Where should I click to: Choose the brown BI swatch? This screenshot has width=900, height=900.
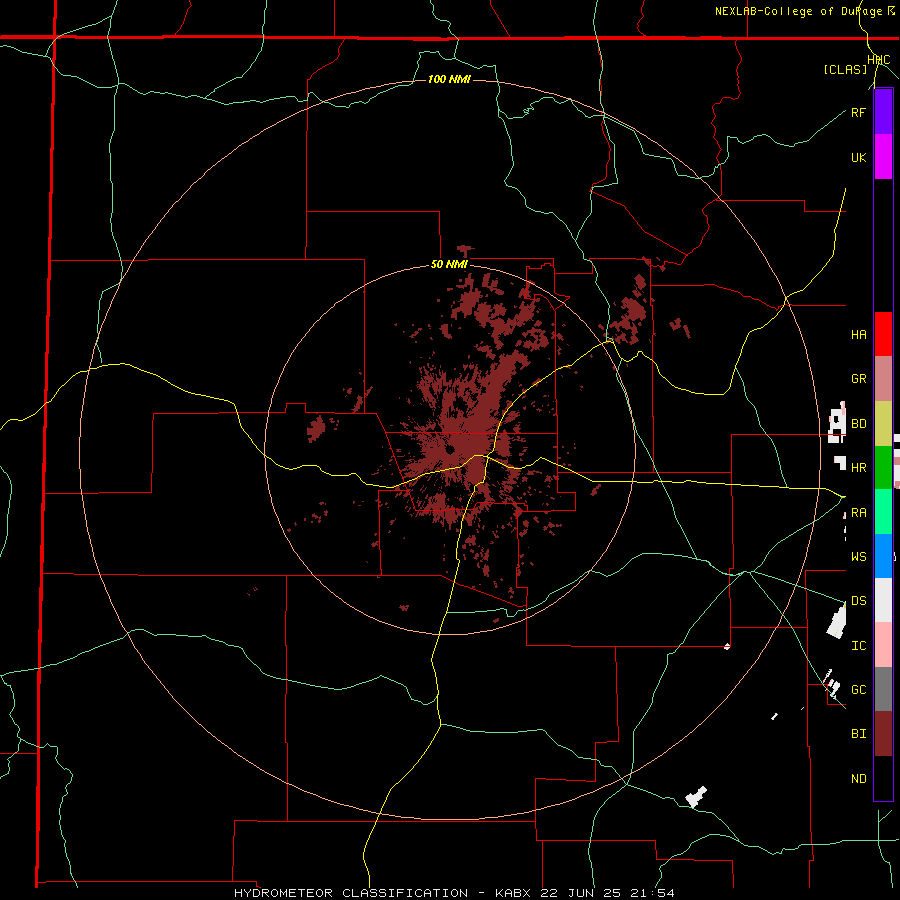(883, 734)
